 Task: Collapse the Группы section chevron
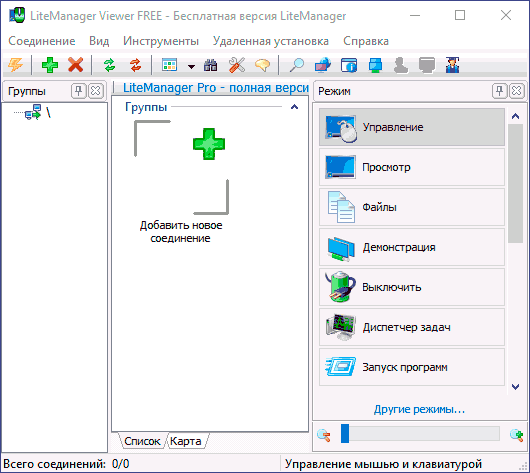tap(294, 107)
